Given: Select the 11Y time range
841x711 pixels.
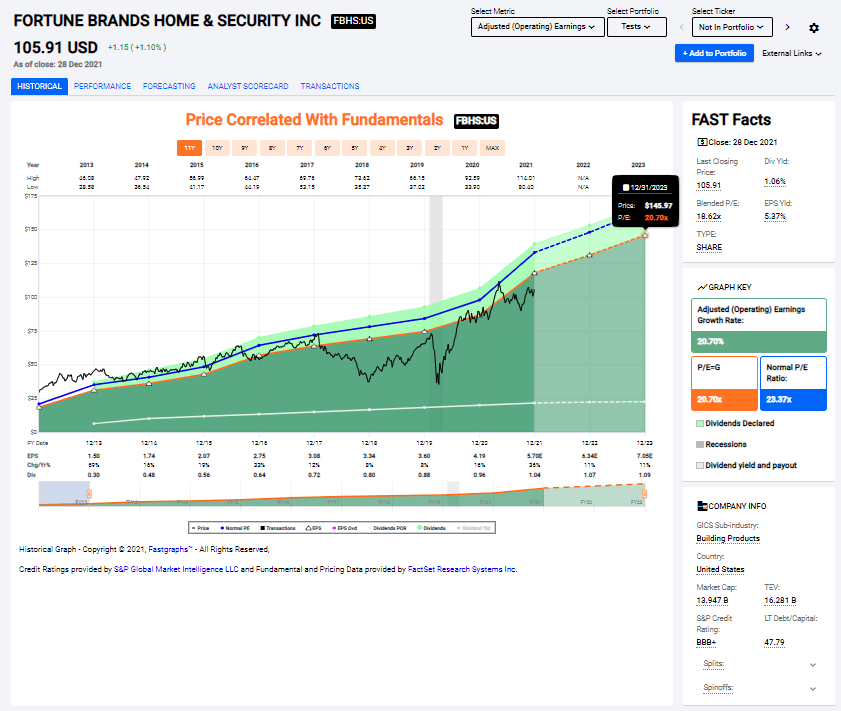Looking at the screenshot, I should click(190, 148).
